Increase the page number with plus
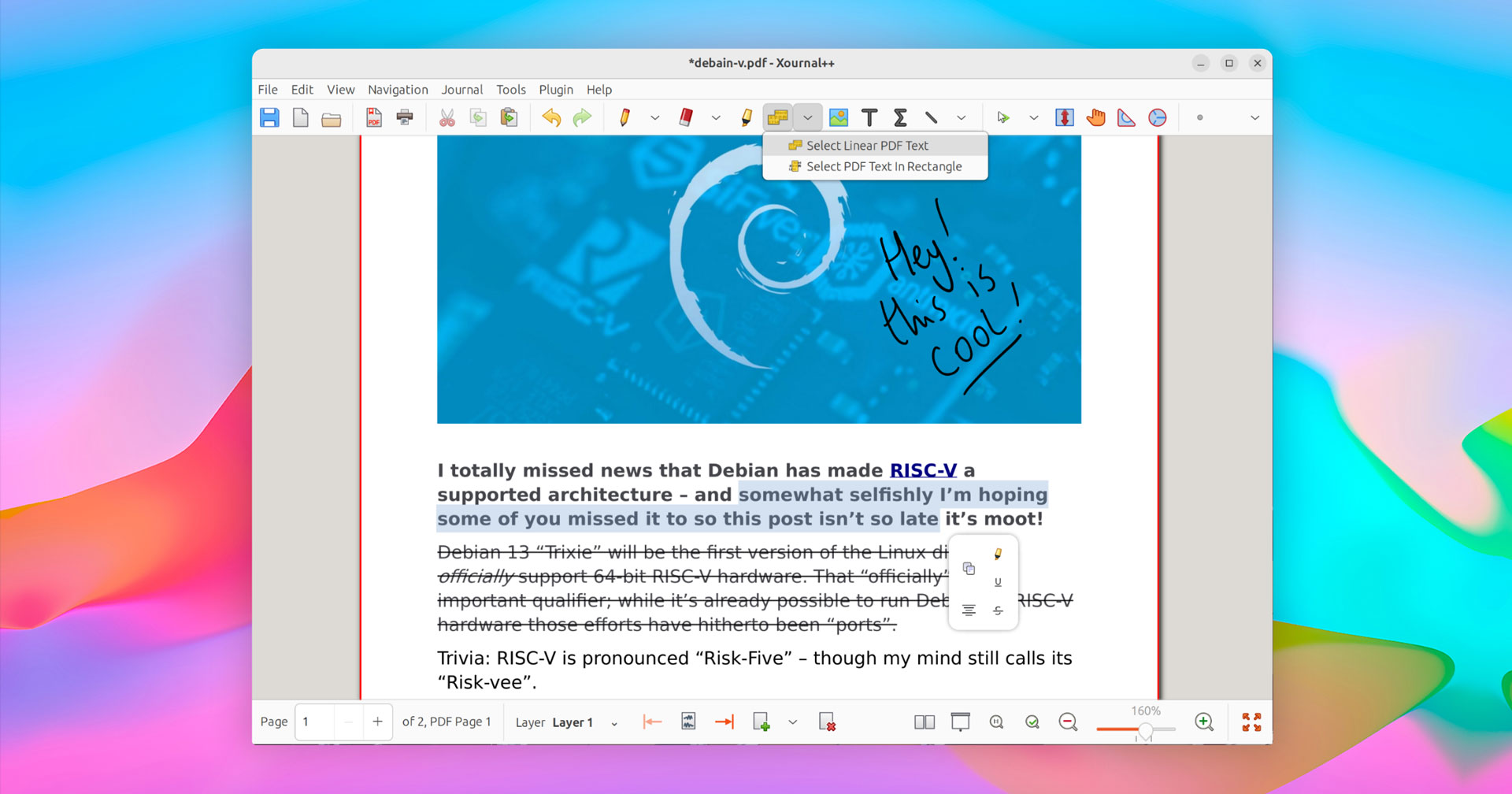 (x=377, y=722)
